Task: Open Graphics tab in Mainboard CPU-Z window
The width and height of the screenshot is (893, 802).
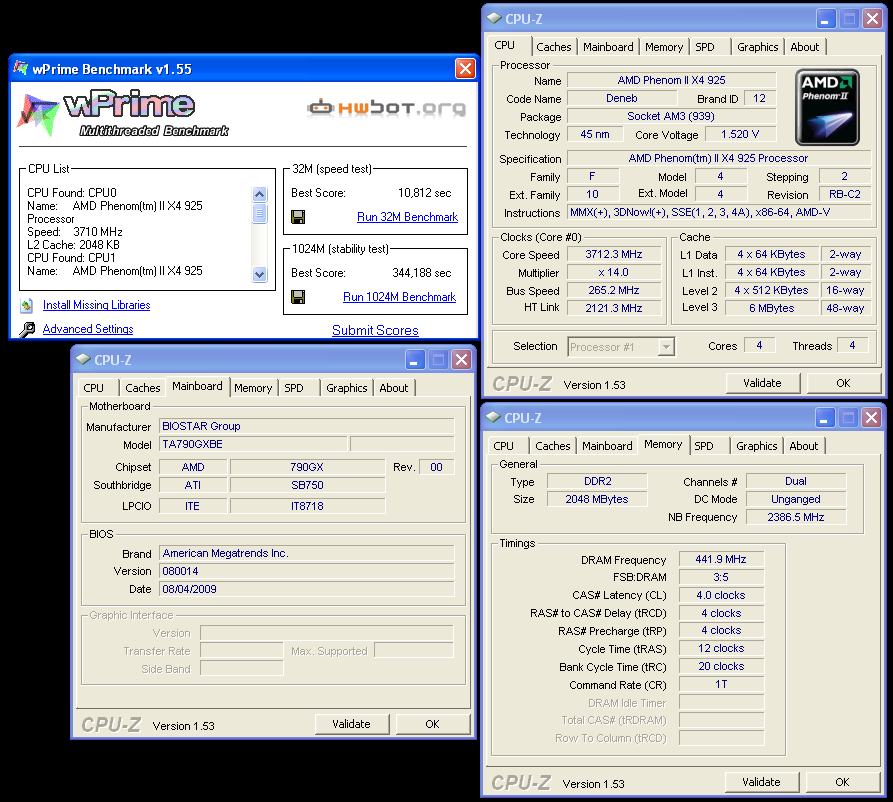Action: tap(346, 388)
